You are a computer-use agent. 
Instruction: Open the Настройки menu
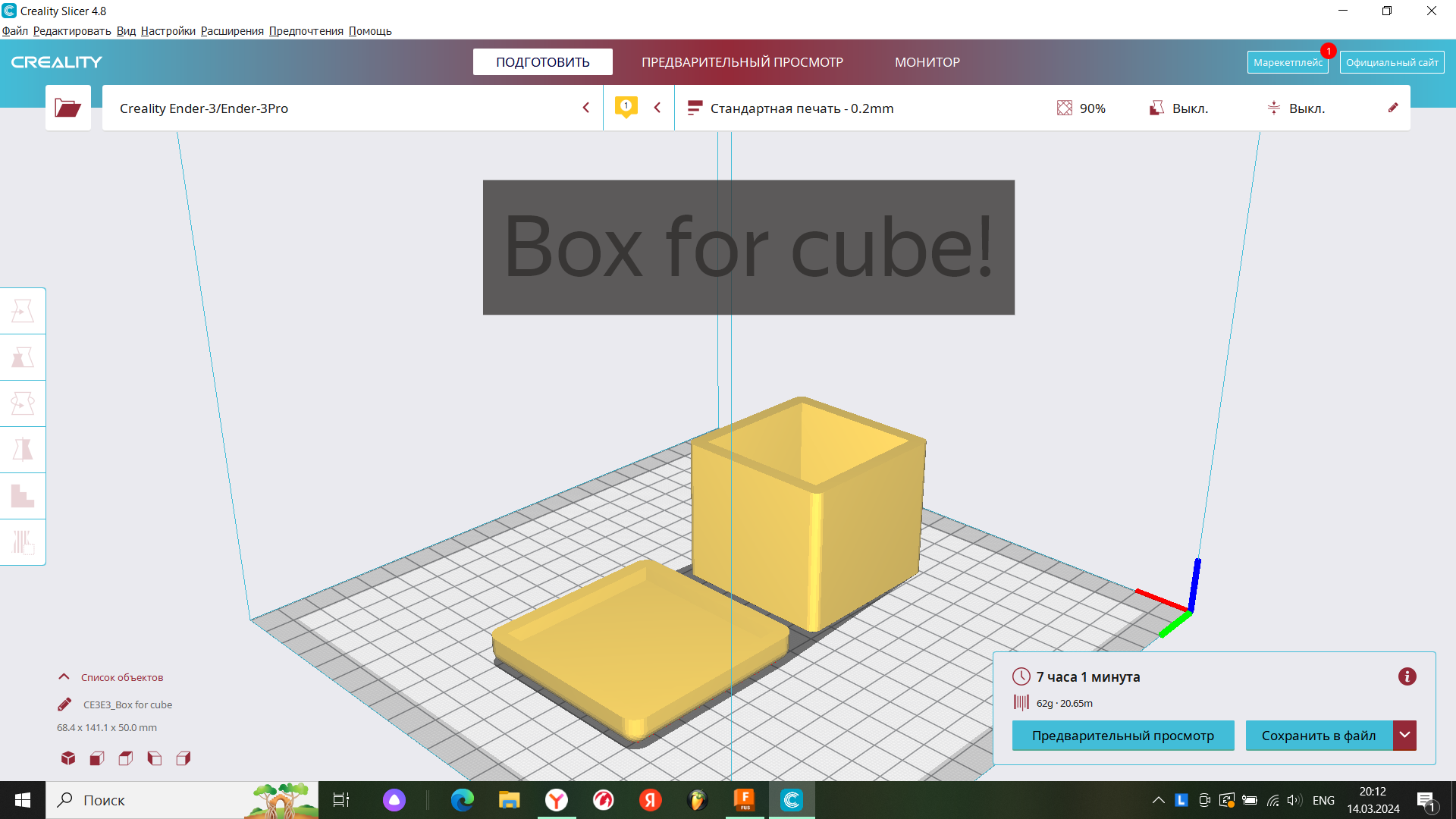tap(168, 31)
